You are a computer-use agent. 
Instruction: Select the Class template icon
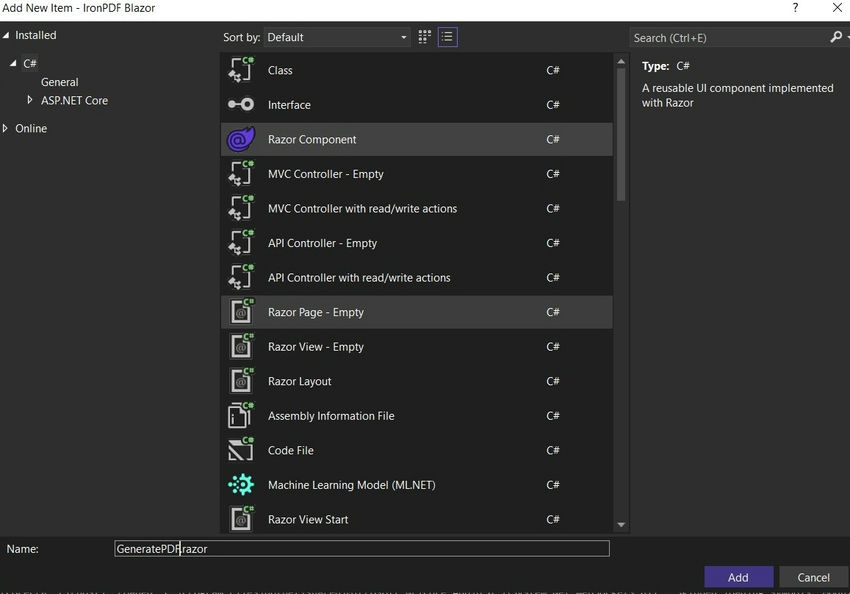pos(241,70)
